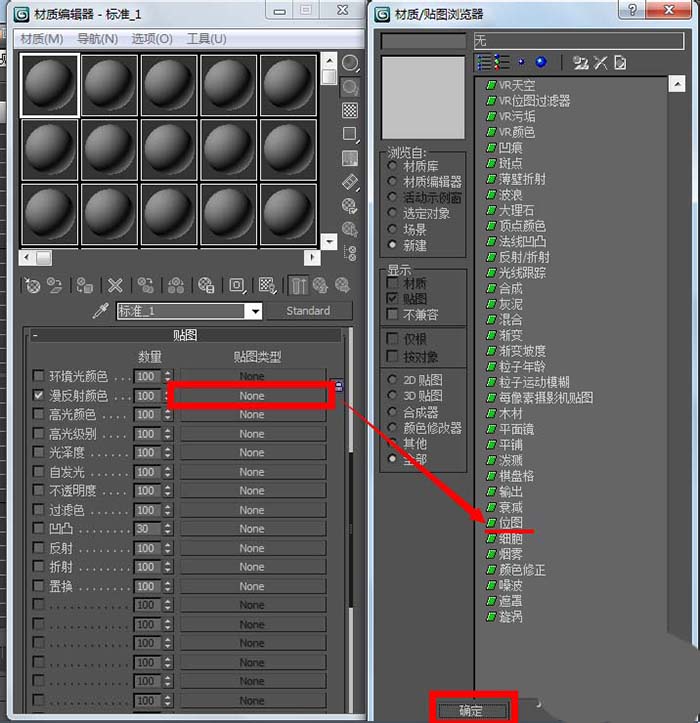Open the Material/Map Navigator icon
This screenshot has width=700, height=723.
click(x=350, y=253)
